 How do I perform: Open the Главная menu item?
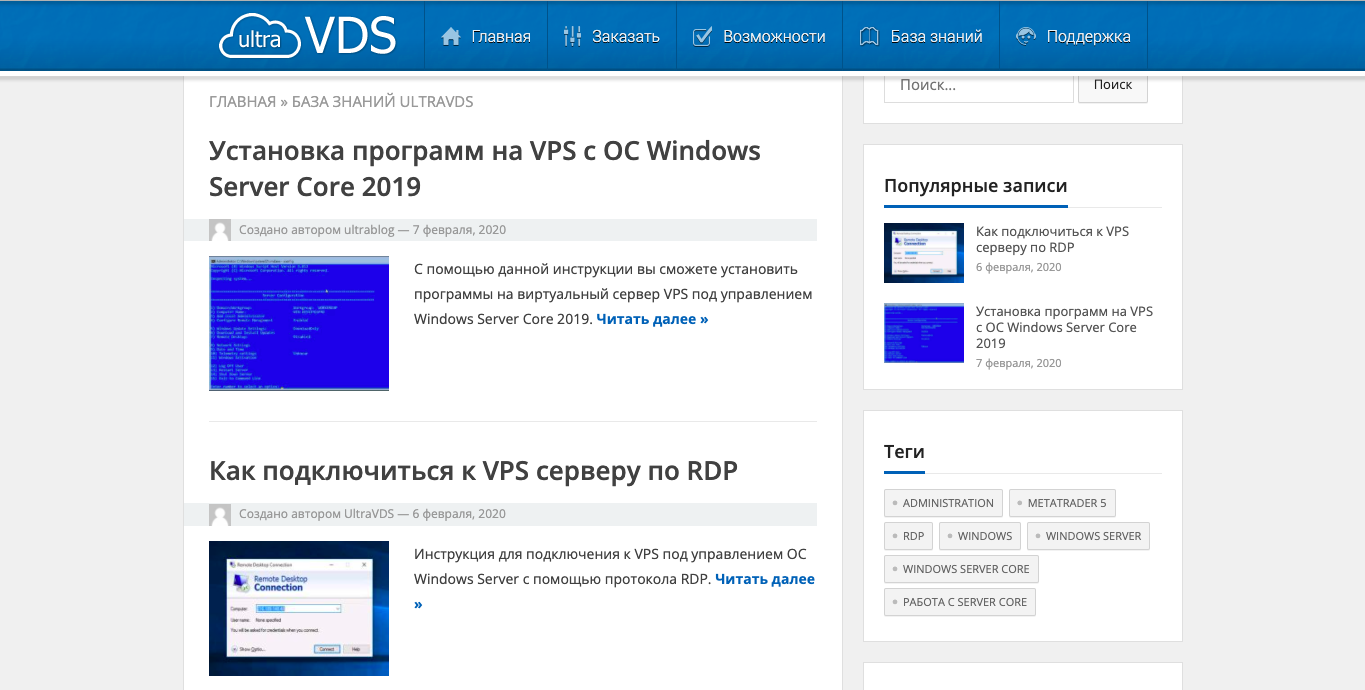pos(486,36)
